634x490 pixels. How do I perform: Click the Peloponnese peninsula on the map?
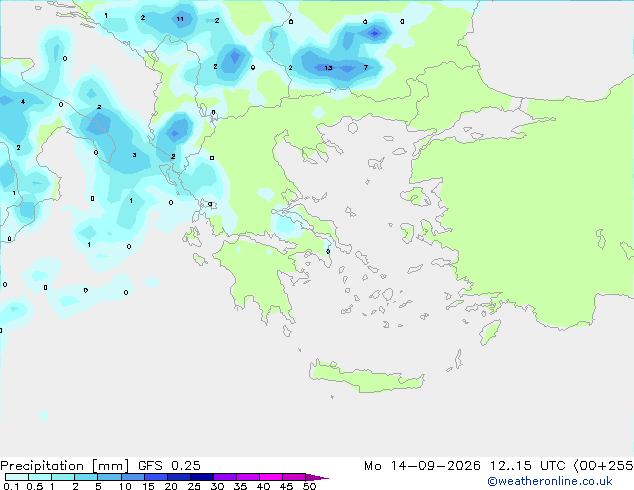click(x=259, y=275)
